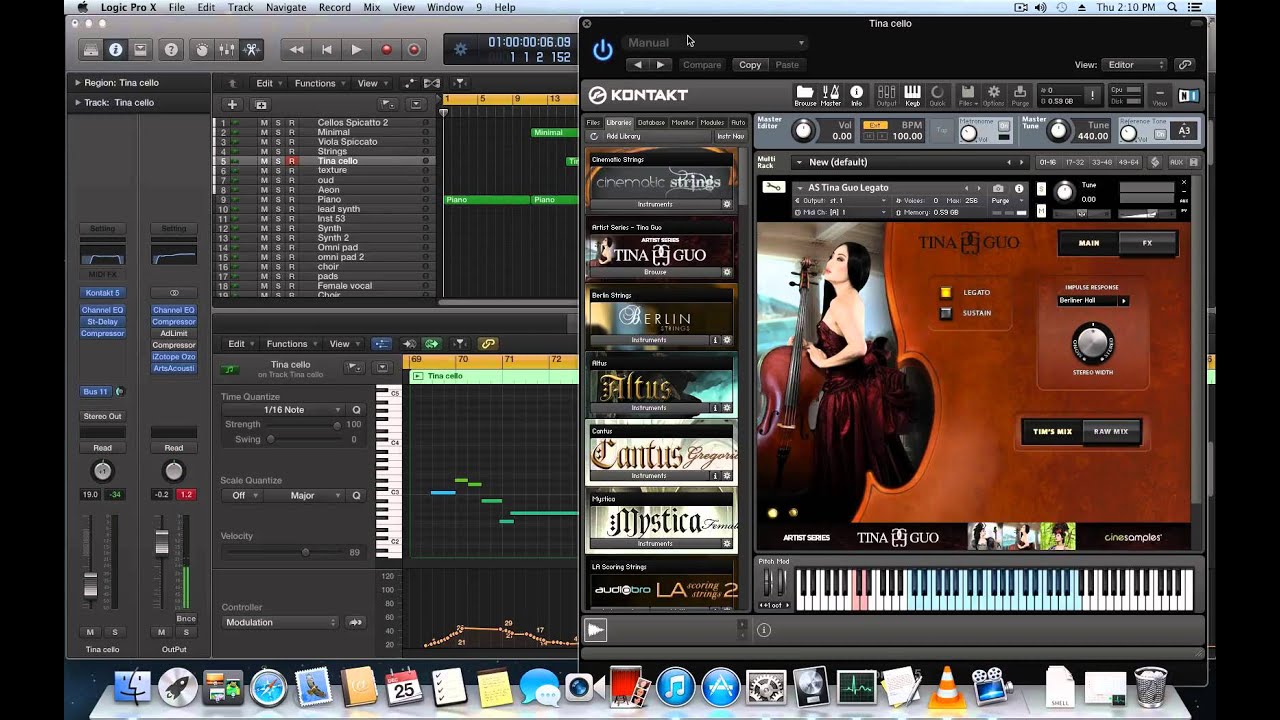Open the Manual preset dropdown

714,43
